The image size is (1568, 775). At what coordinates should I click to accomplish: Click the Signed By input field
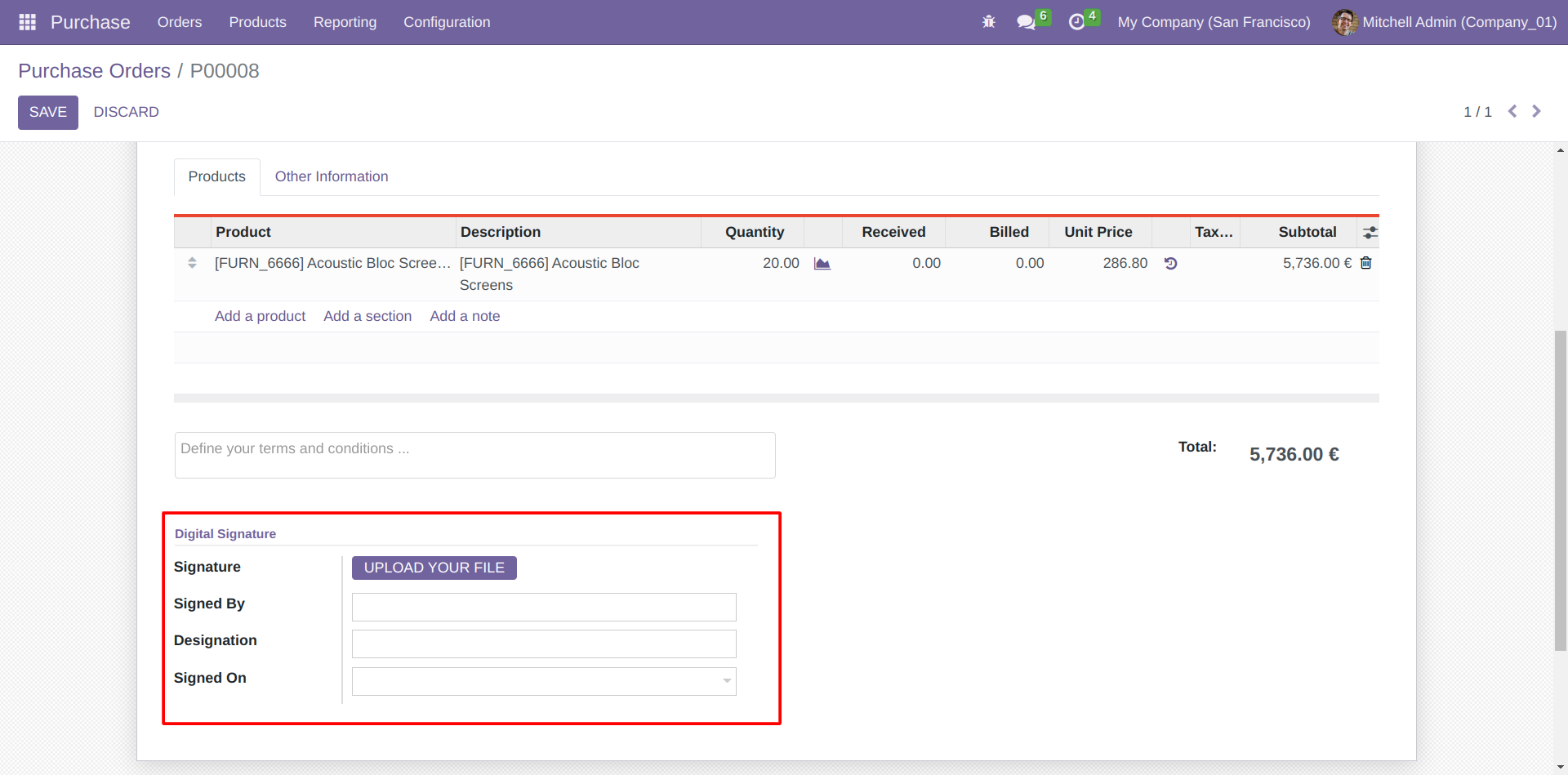tap(544, 607)
